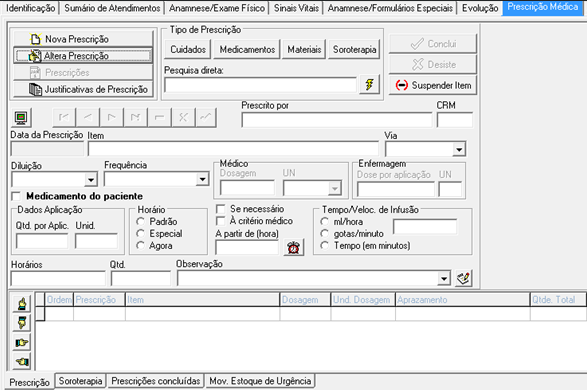Screen dimensions: 587x390
Task: Click the CRM input field
Action: tap(454, 120)
